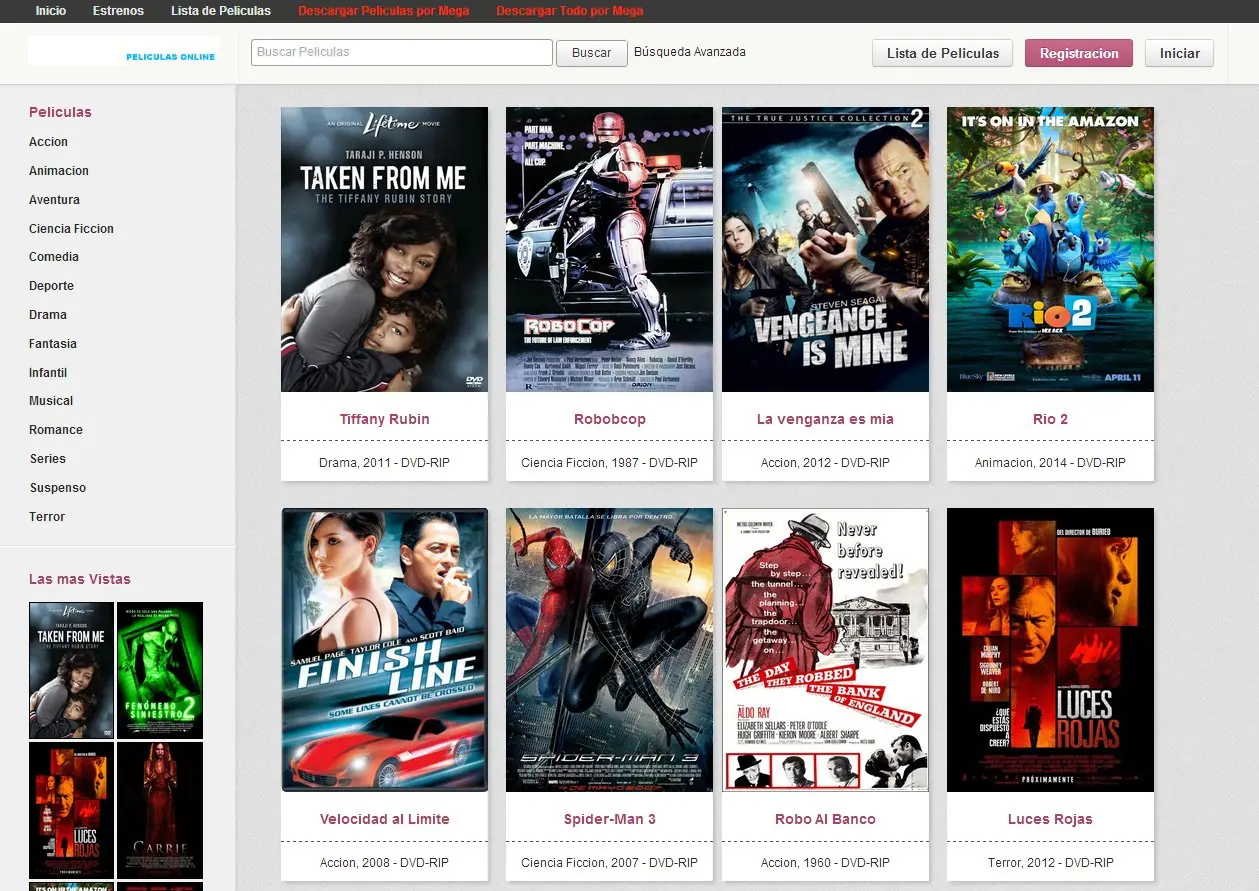
Task: Open the Finish Line poster
Action: (384, 650)
